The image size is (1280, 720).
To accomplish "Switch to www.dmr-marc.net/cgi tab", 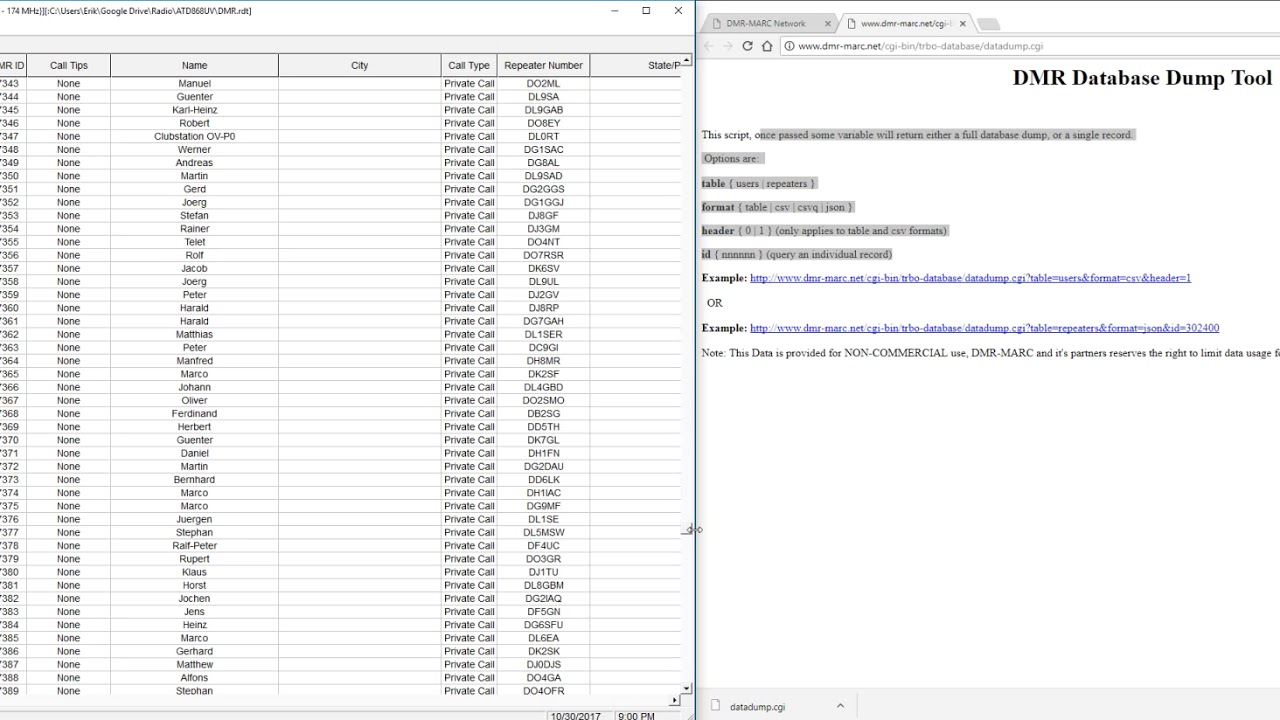I will pyautogui.click(x=906, y=23).
